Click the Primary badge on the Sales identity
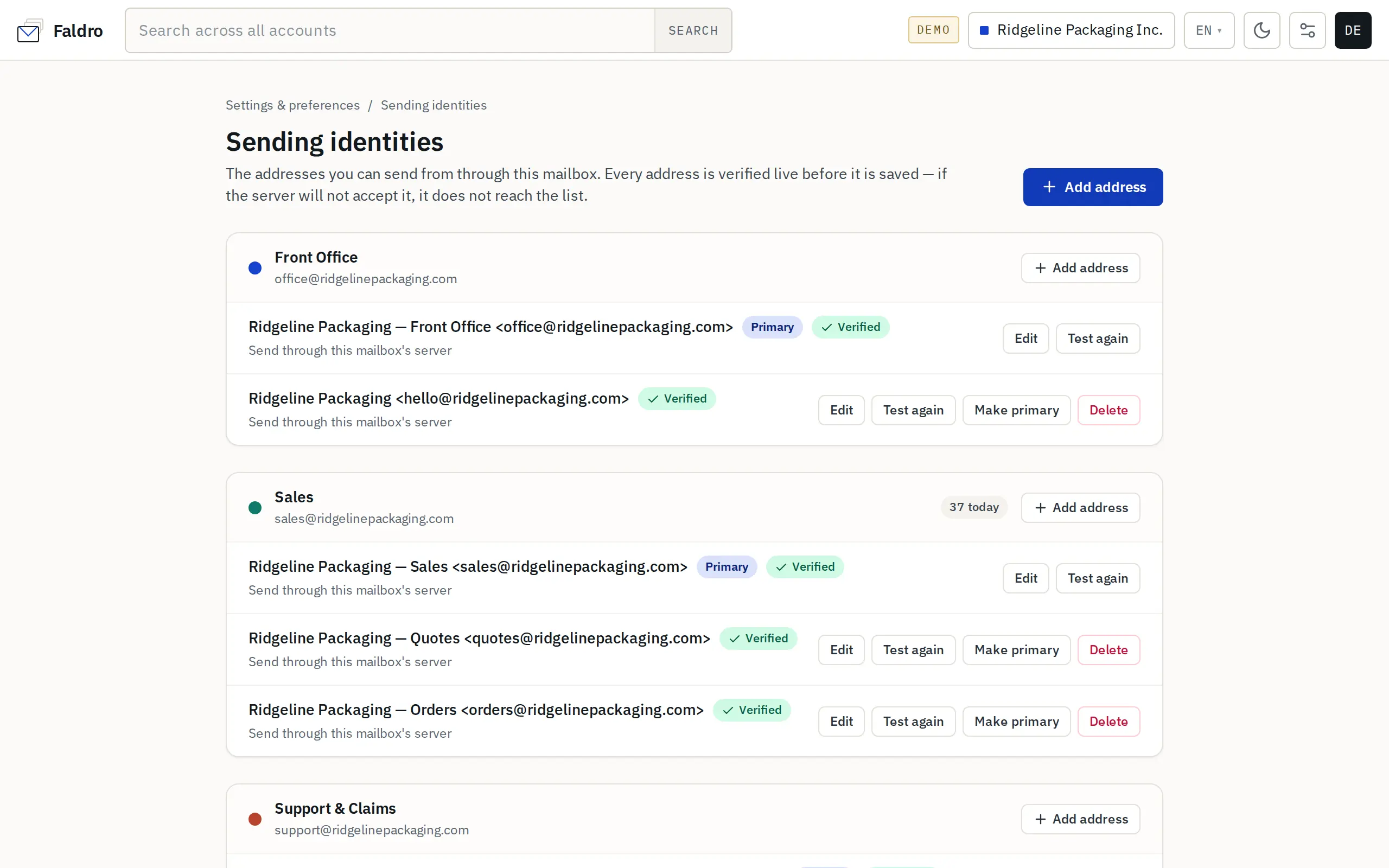The image size is (1389, 868). 727,567
